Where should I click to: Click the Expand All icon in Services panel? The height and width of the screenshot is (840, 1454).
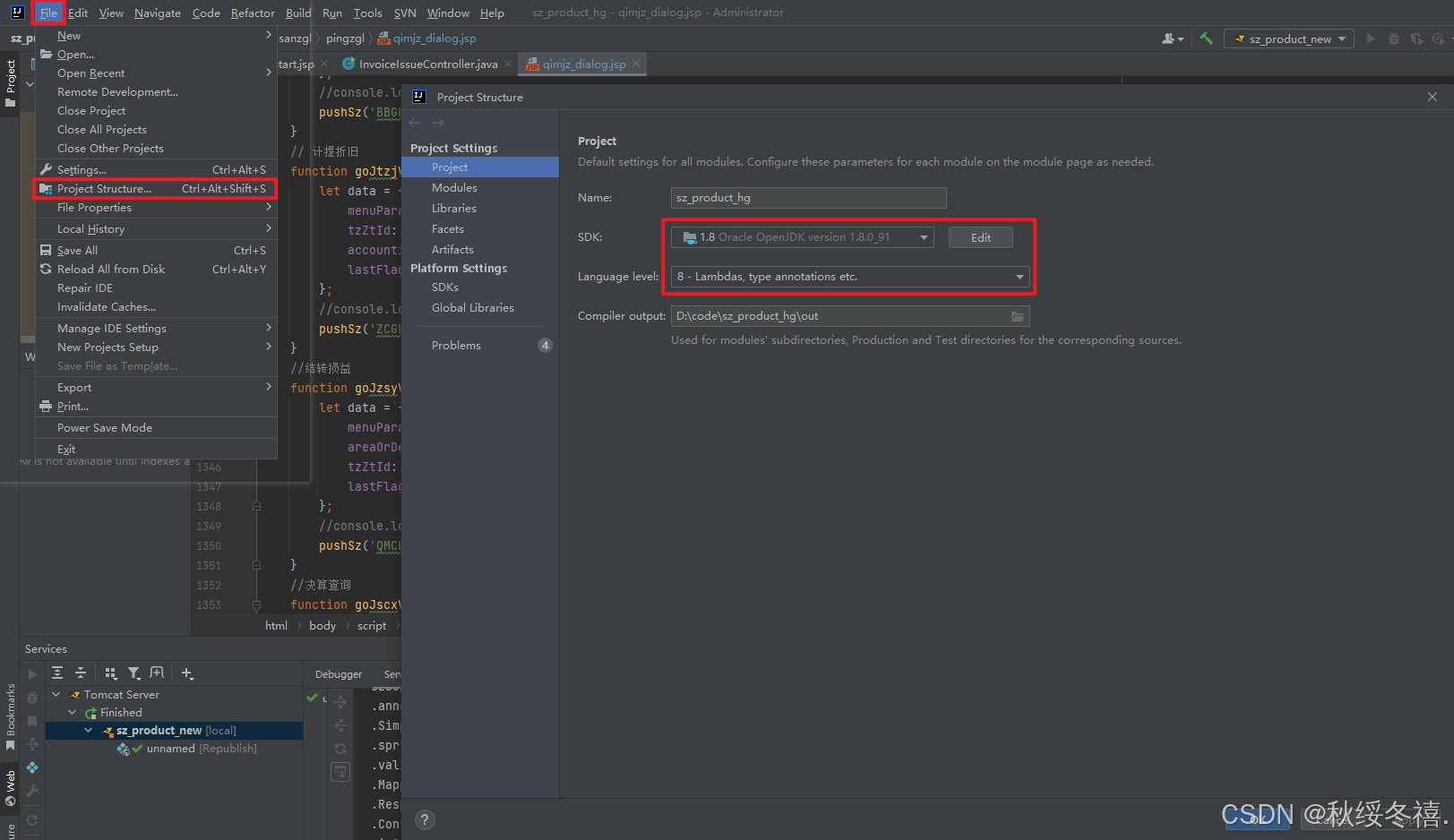pos(57,673)
